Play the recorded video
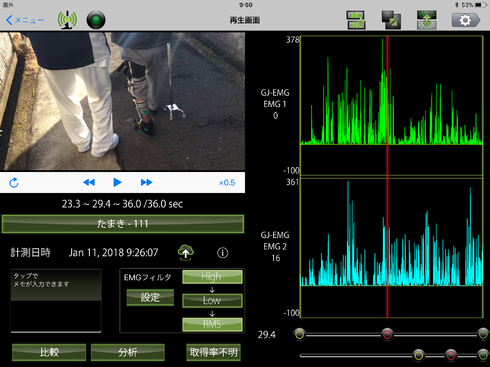The image size is (490, 367). pos(117,182)
